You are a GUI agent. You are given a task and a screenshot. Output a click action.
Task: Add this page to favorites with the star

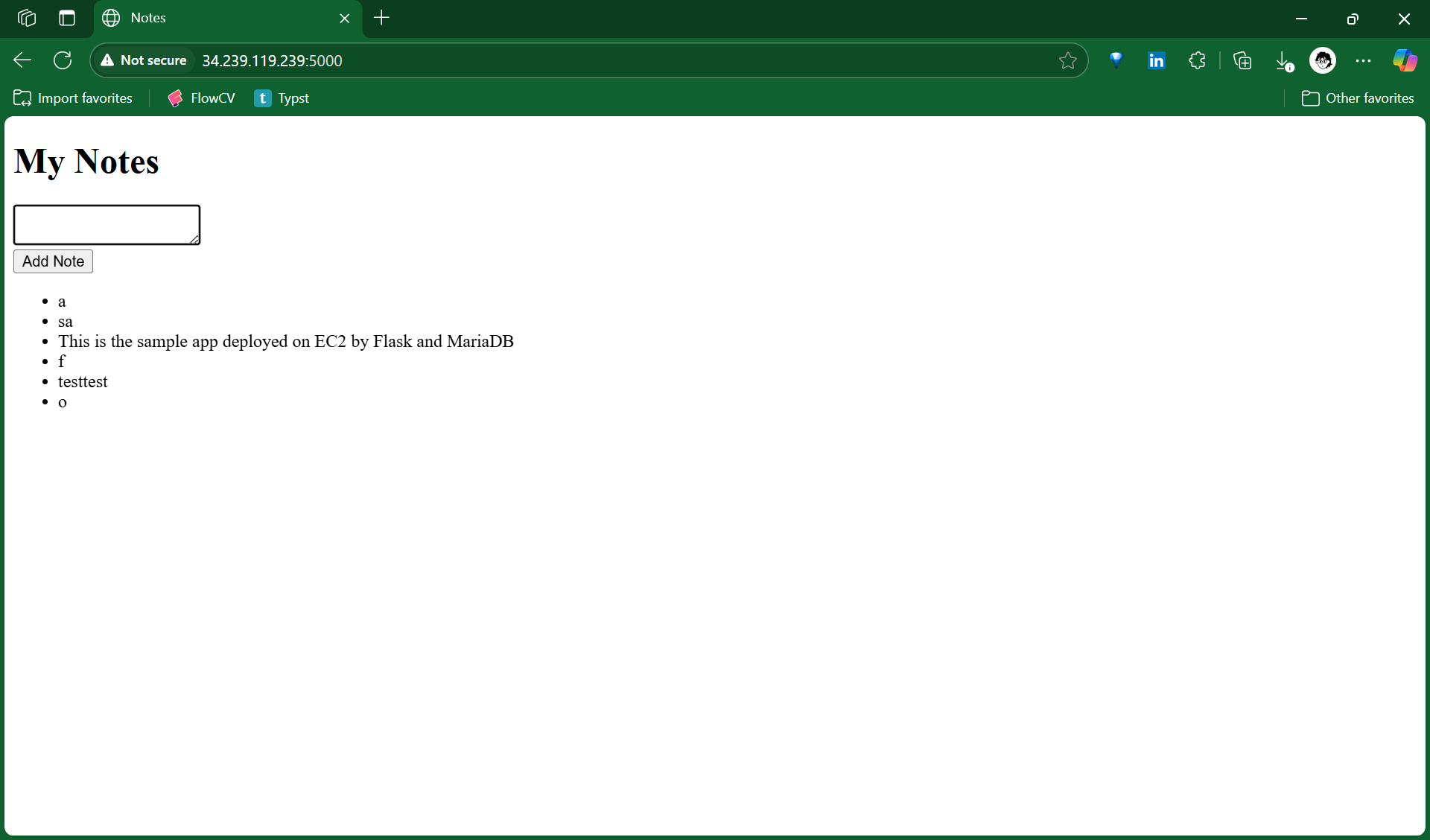pos(1067,60)
